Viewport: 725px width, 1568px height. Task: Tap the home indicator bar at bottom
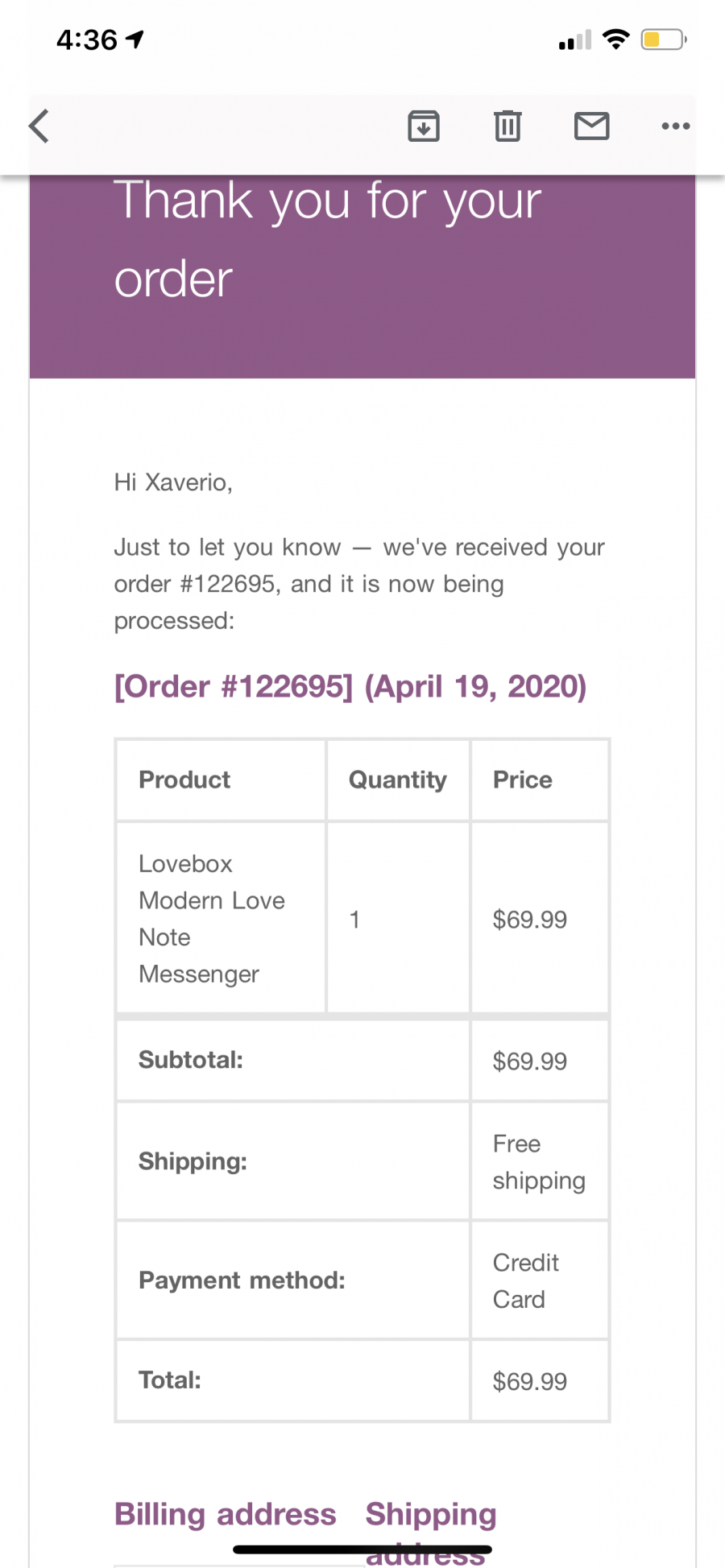(362, 1549)
